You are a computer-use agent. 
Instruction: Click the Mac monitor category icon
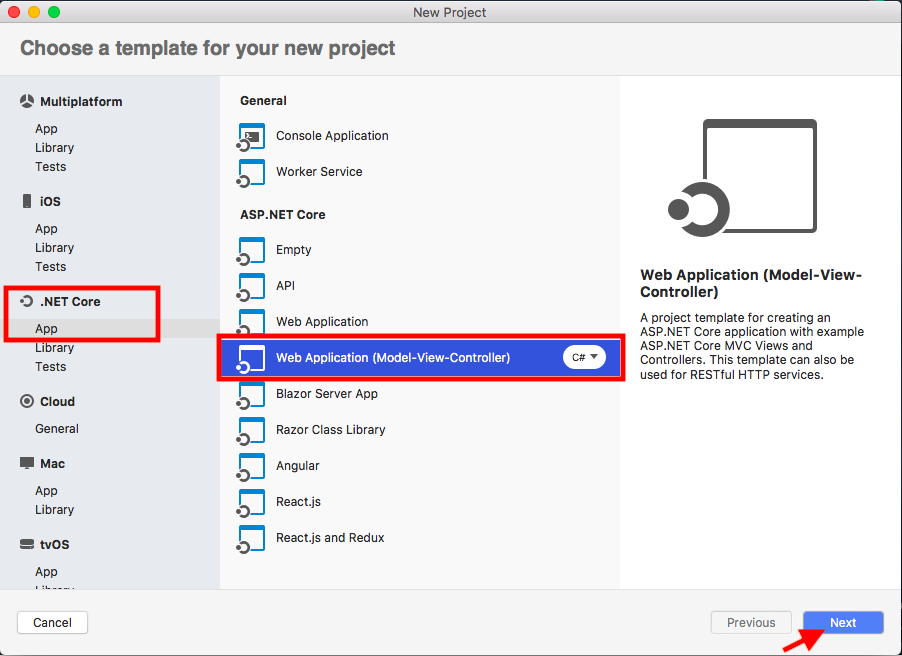[x=26, y=463]
